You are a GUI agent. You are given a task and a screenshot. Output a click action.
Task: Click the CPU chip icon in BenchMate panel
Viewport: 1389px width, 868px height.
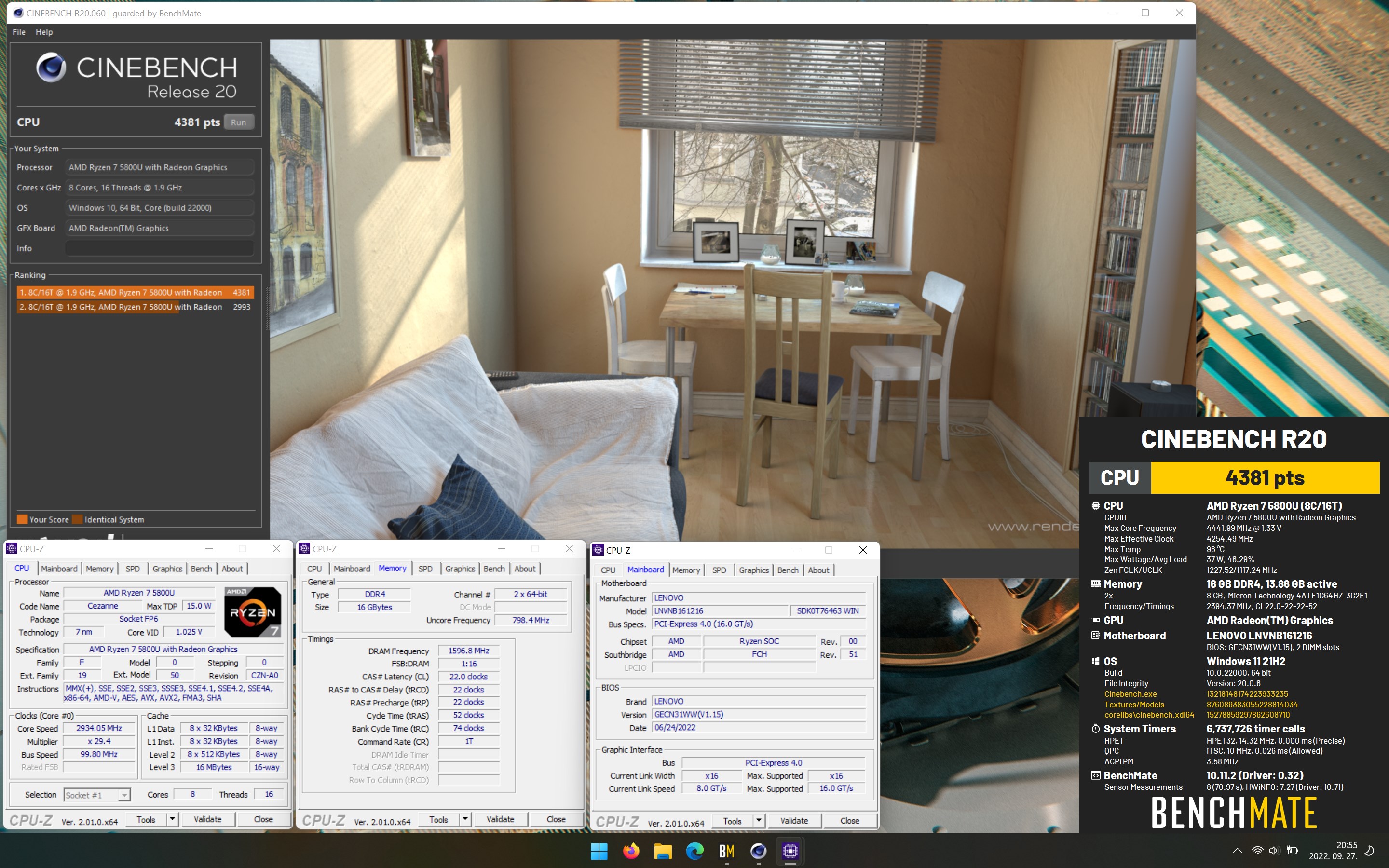tap(1095, 506)
